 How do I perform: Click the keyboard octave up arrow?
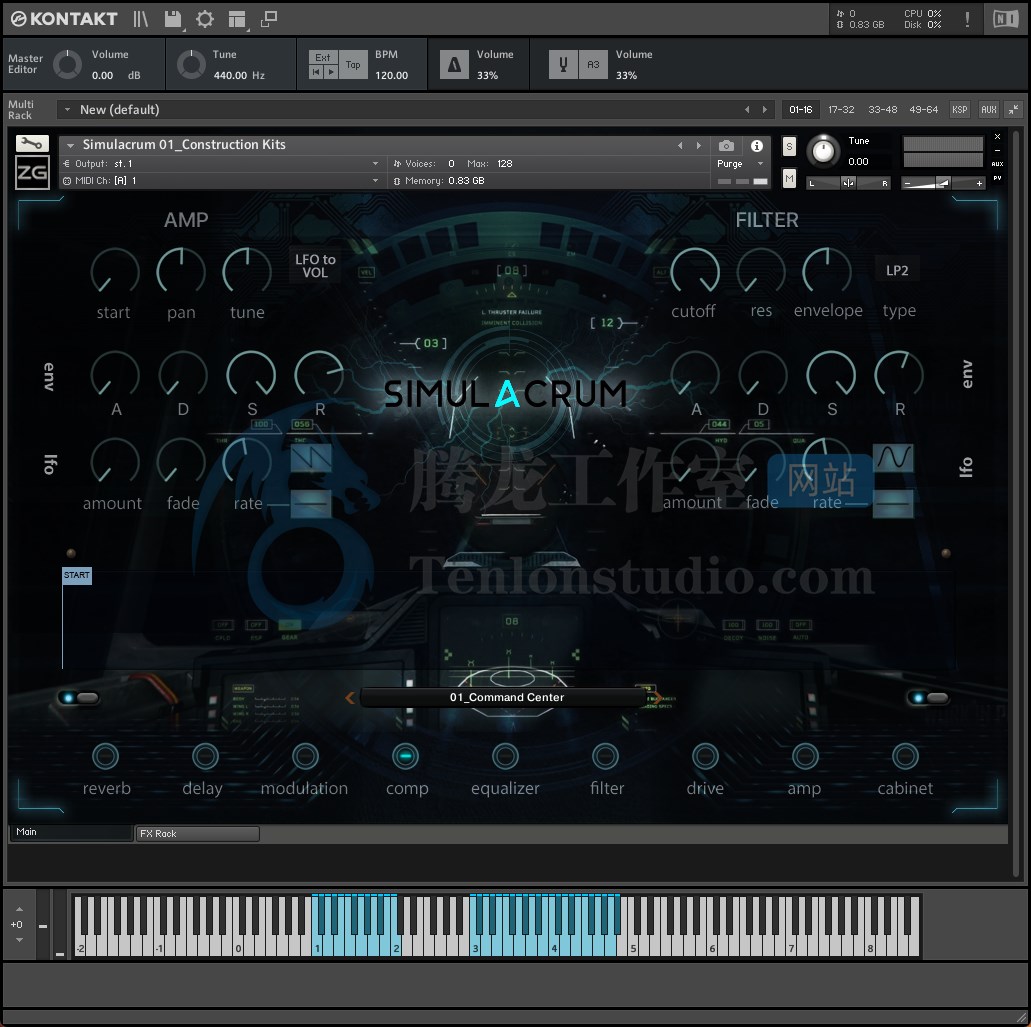pyautogui.click(x=19, y=909)
